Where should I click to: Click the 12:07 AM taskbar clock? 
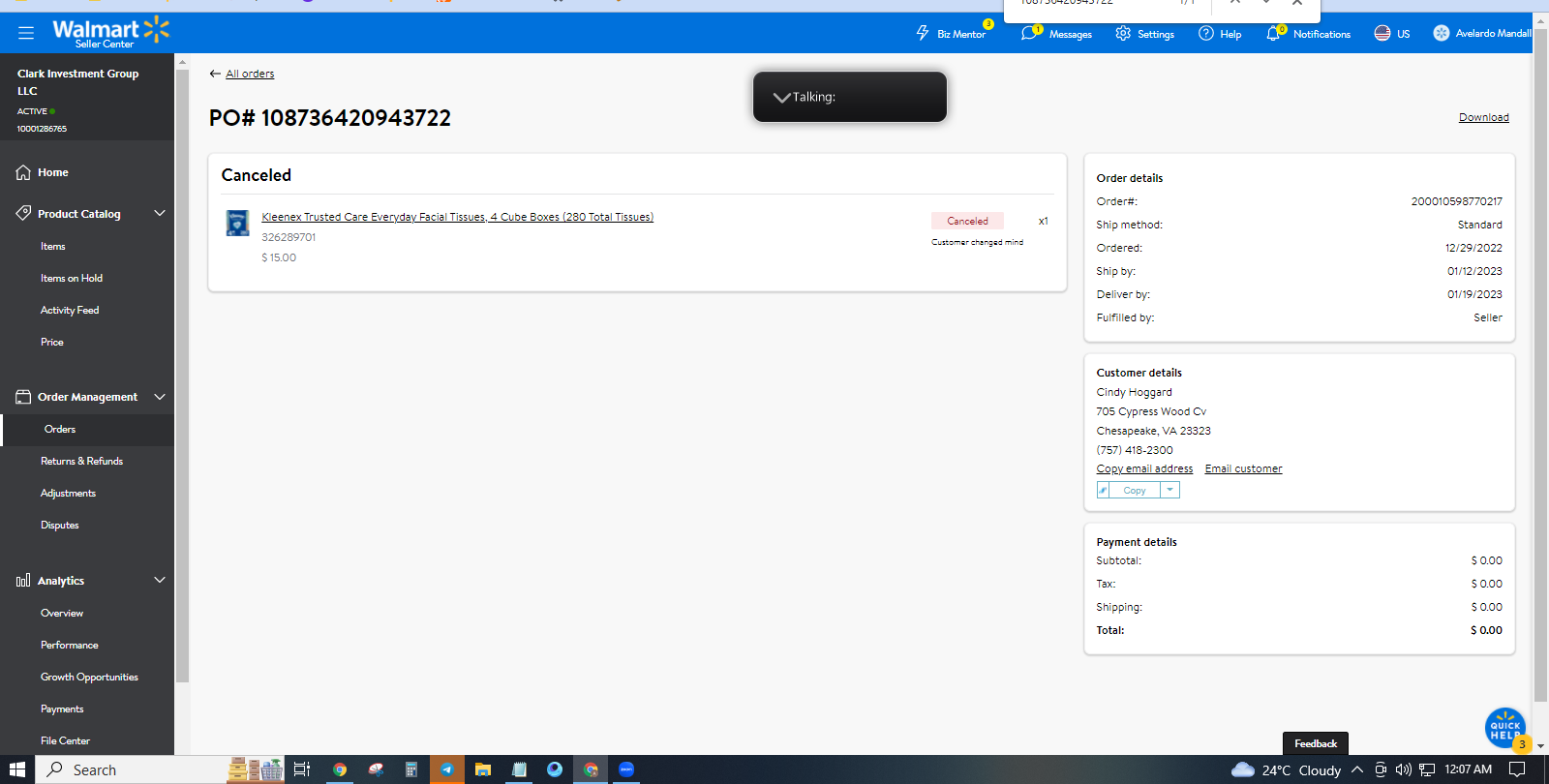[1469, 769]
